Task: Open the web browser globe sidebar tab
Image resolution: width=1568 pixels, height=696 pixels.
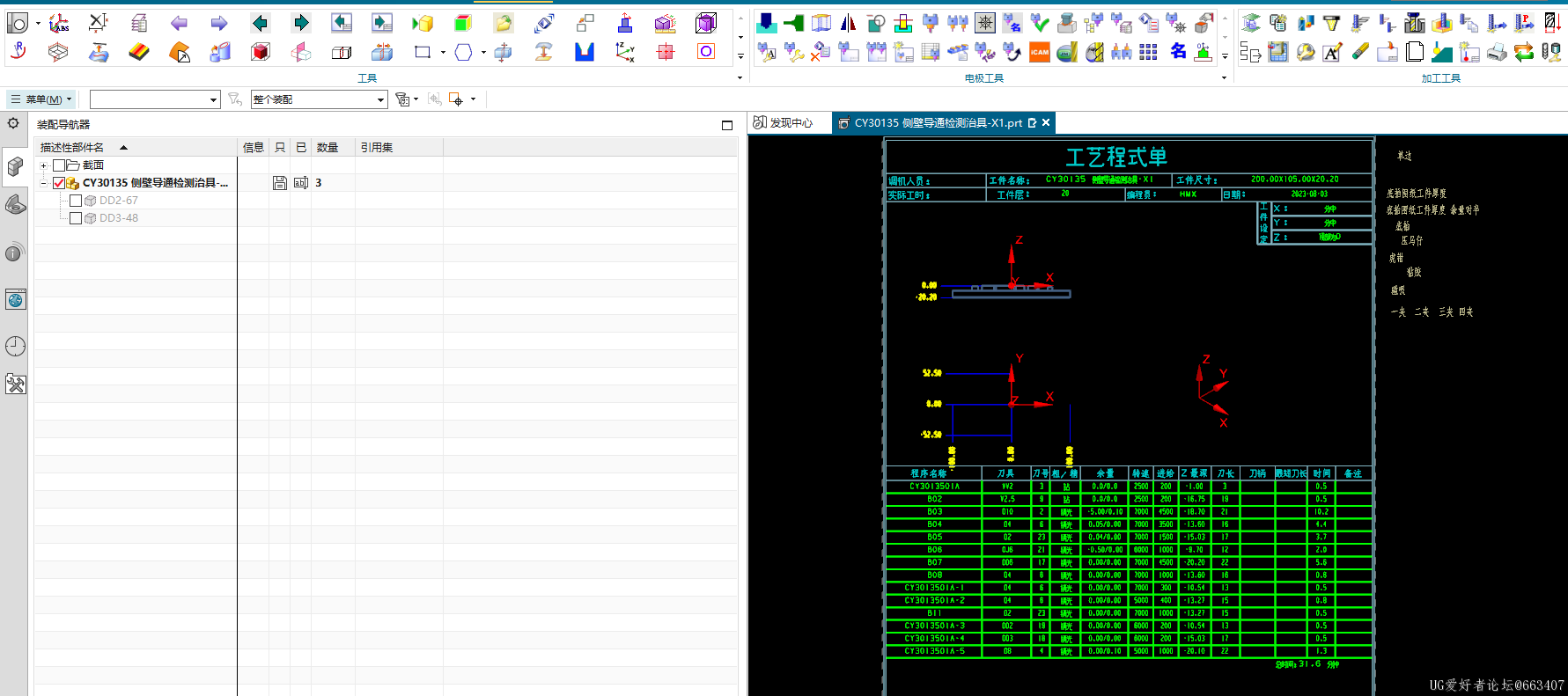Action: pyautogui.click(x=15, y=300)
